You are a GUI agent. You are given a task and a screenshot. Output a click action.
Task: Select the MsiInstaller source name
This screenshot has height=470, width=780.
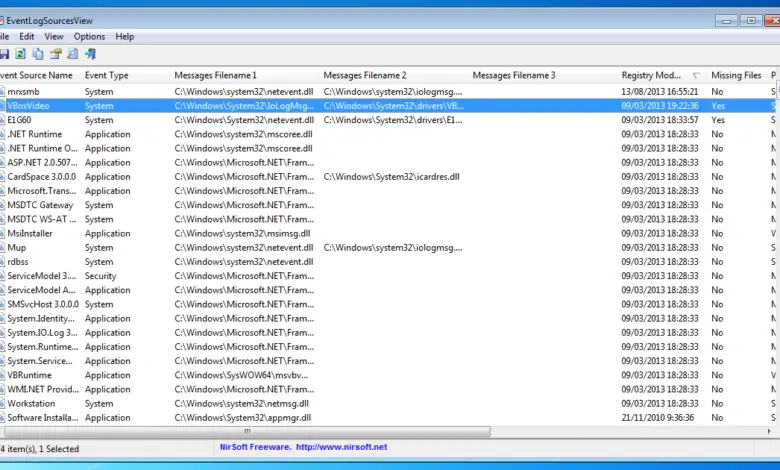point(30,233)
